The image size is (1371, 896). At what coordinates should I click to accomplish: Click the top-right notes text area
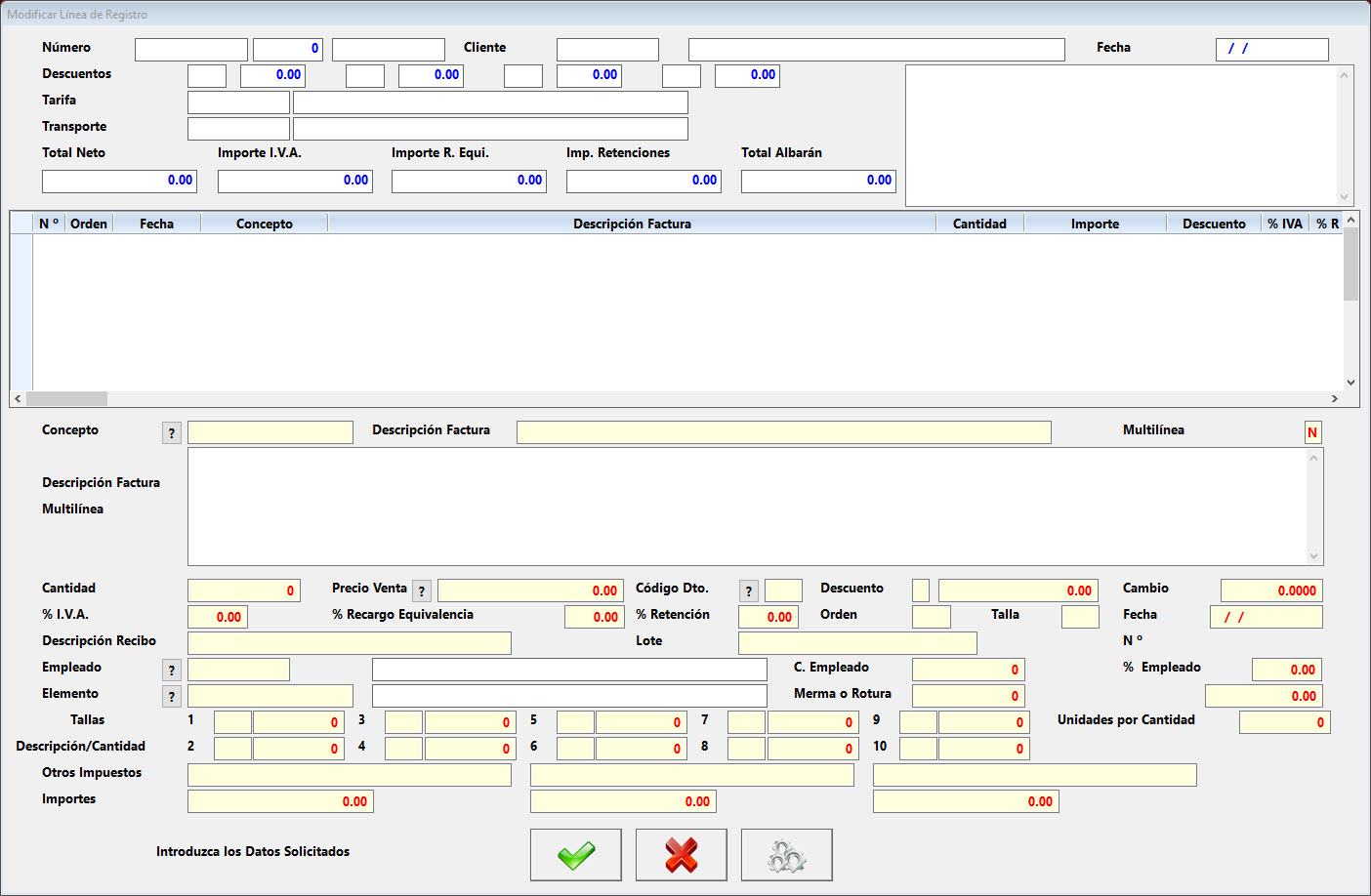(1121, 136)
